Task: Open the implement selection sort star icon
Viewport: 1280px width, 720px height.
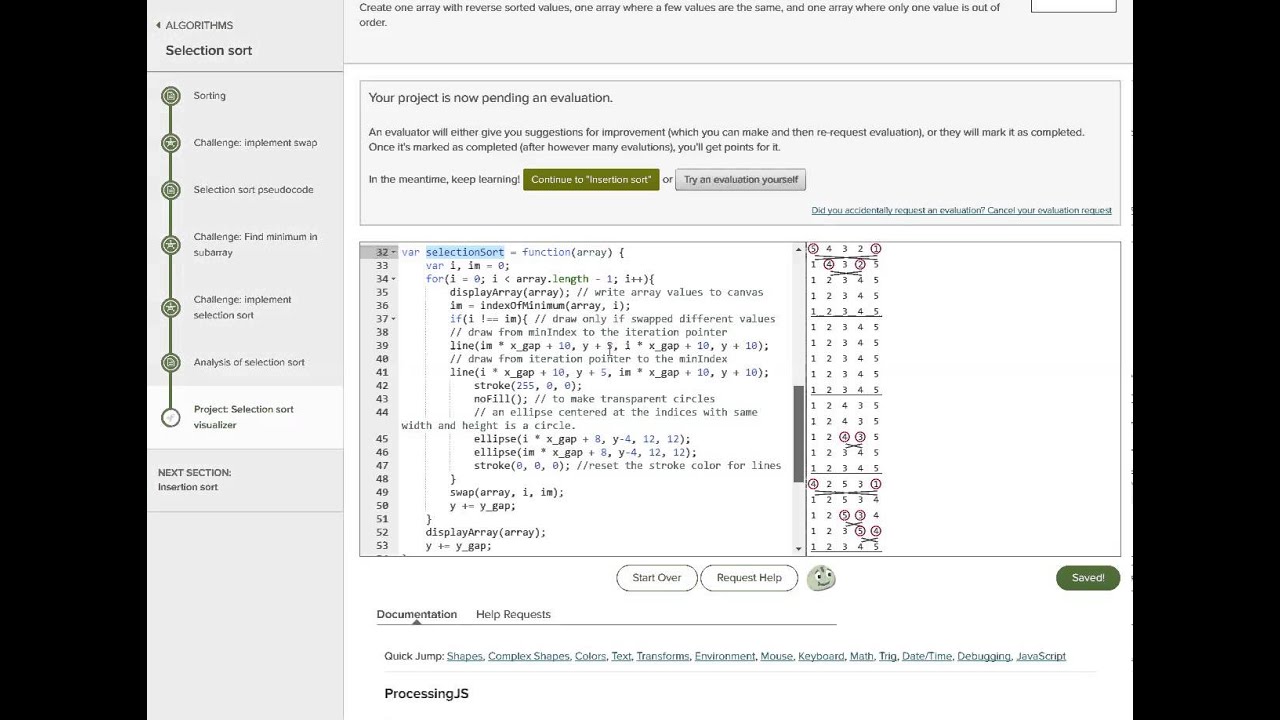Action: click(x=171, y=307)
